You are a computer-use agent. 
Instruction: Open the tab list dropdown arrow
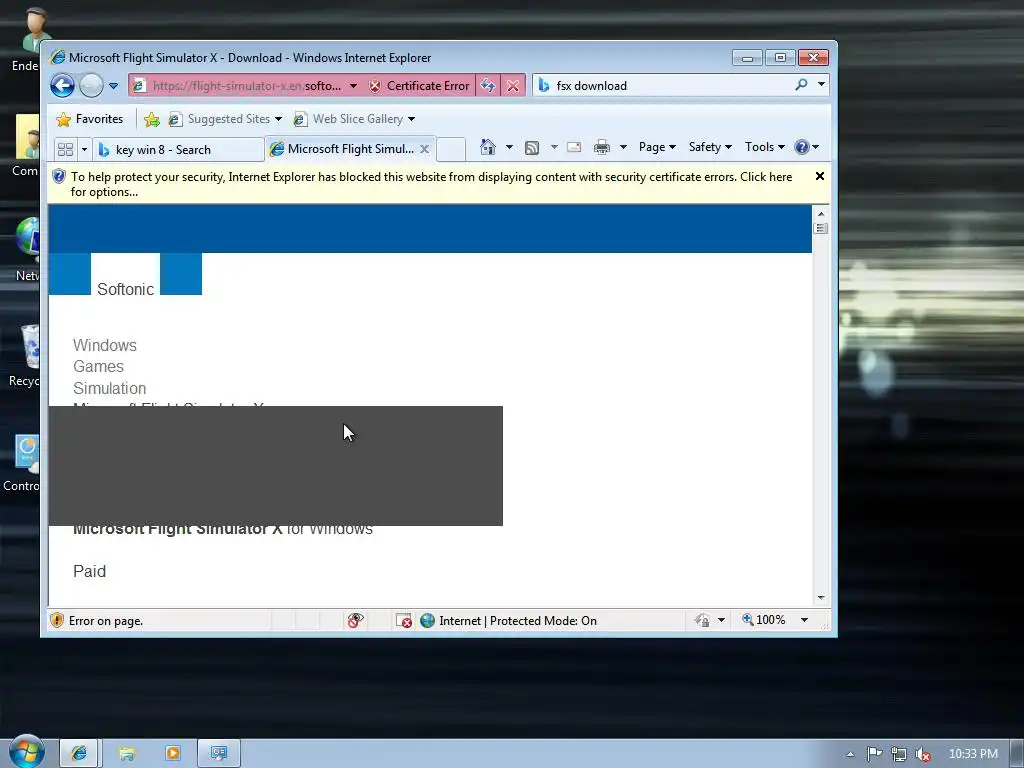[x=84, y=150]
